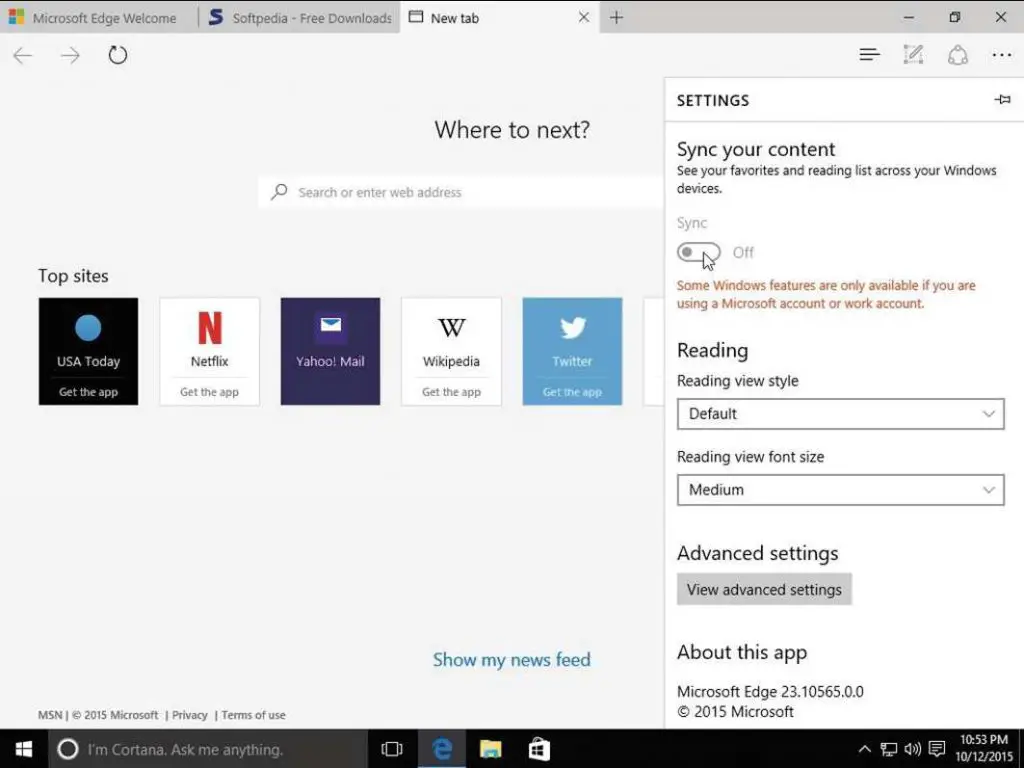Click the Sync your content heading
1024x768 pixels.
coord(756,149)
